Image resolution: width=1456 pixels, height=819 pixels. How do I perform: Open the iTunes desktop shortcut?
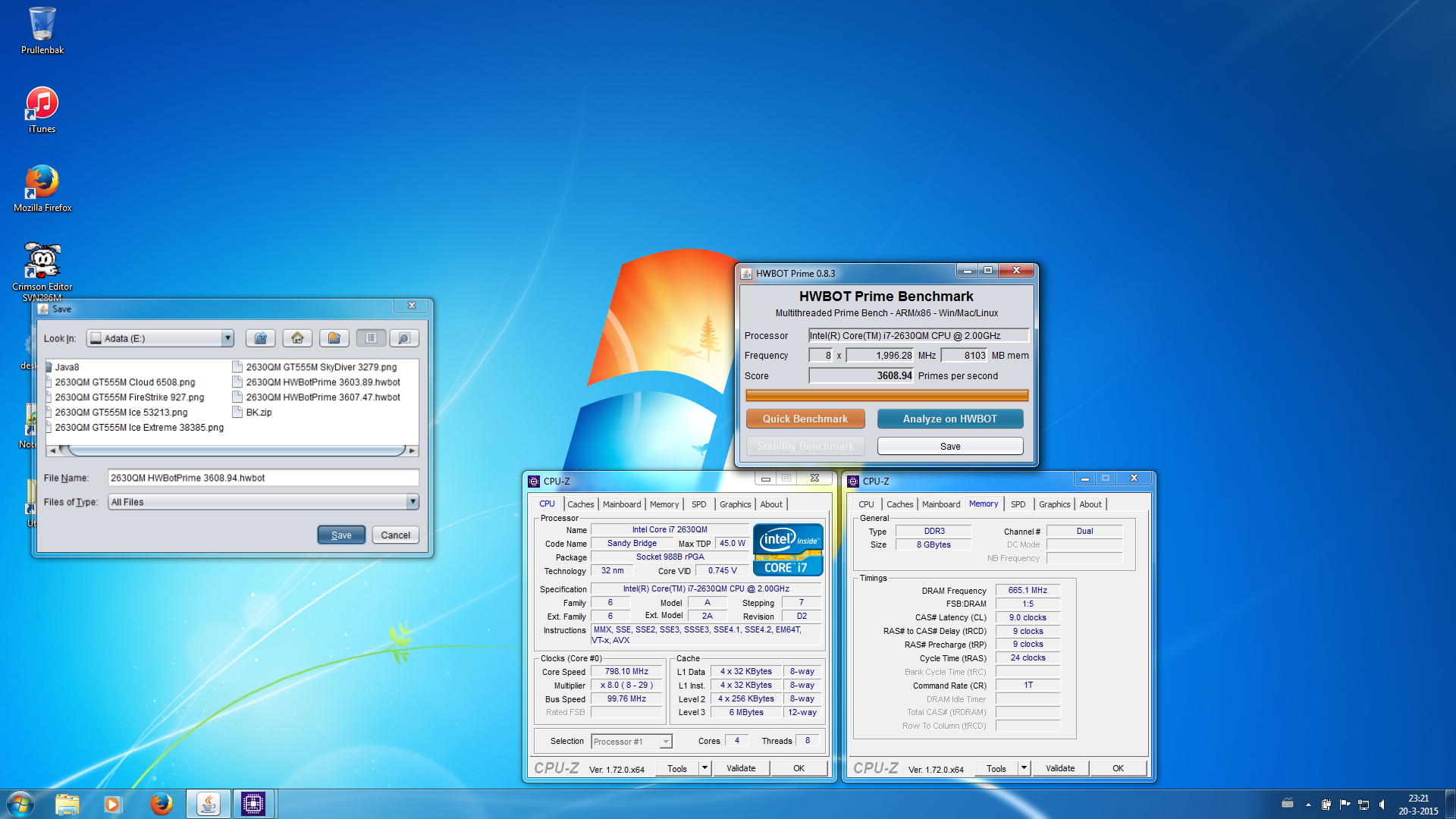tap(42, 109)
